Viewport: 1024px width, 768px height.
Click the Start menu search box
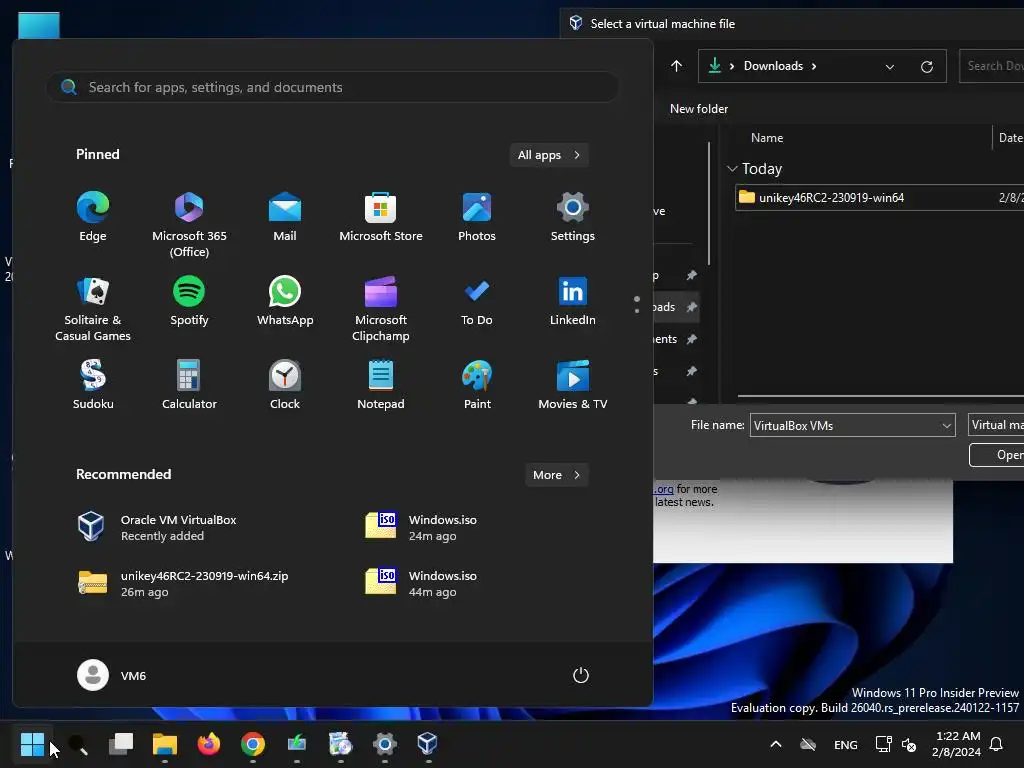click(332, 87)
